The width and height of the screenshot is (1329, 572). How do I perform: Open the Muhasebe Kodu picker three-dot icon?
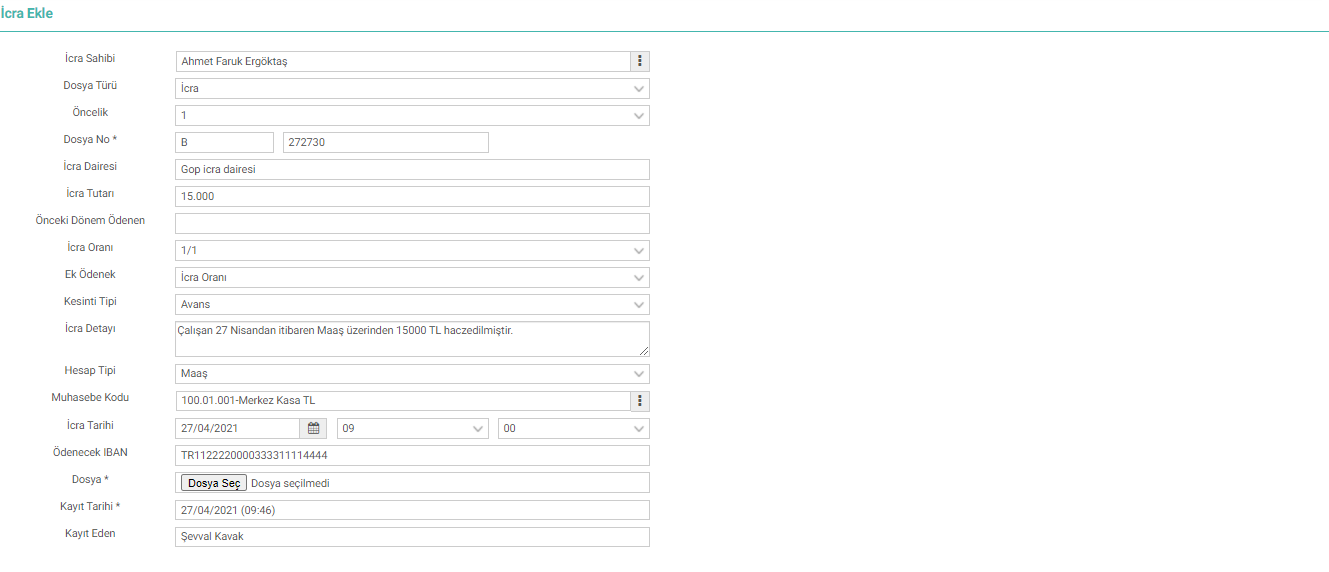(x=640, y=401)
